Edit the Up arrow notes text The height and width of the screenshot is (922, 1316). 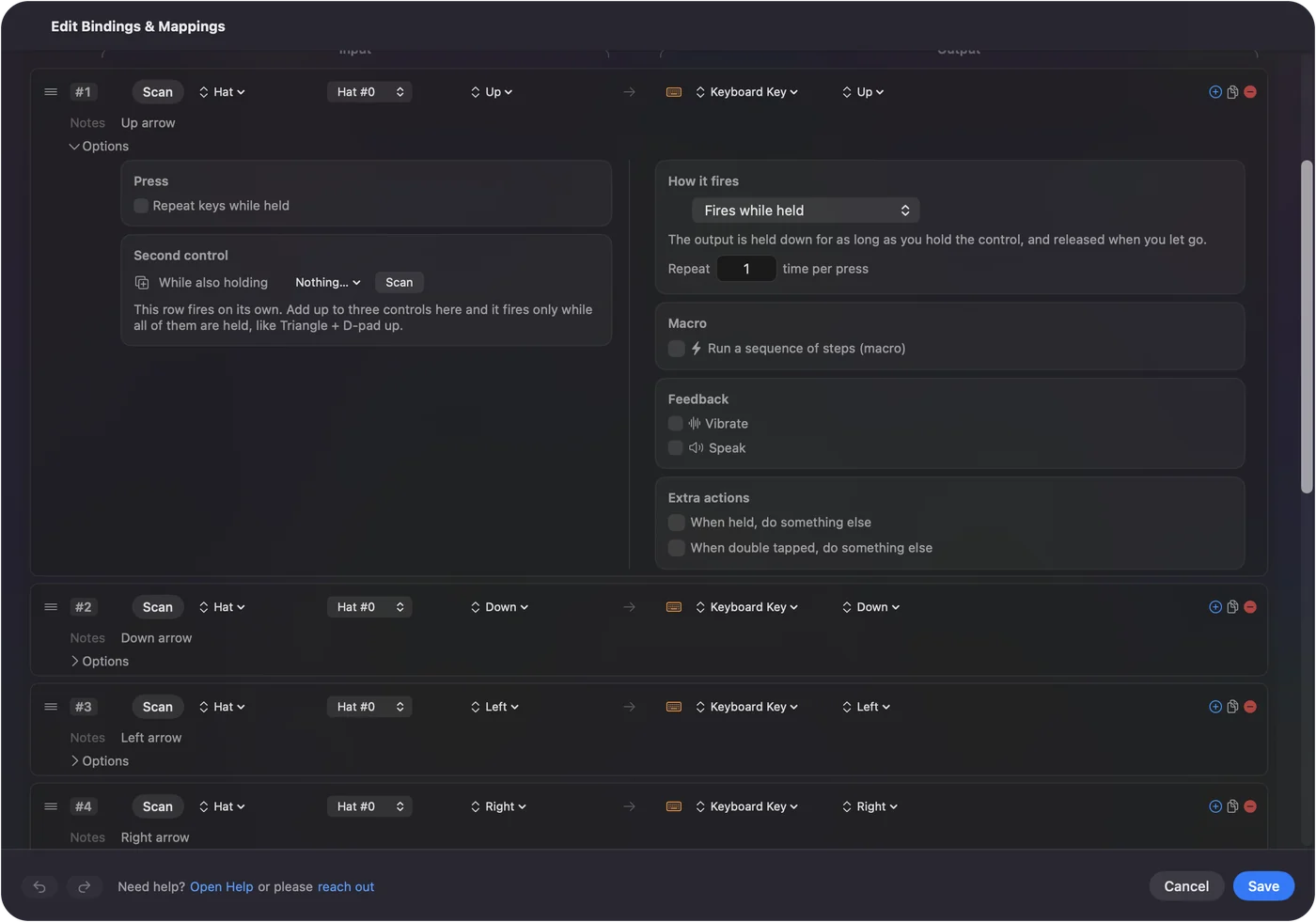pyautogui.click(x=148, y=123)
